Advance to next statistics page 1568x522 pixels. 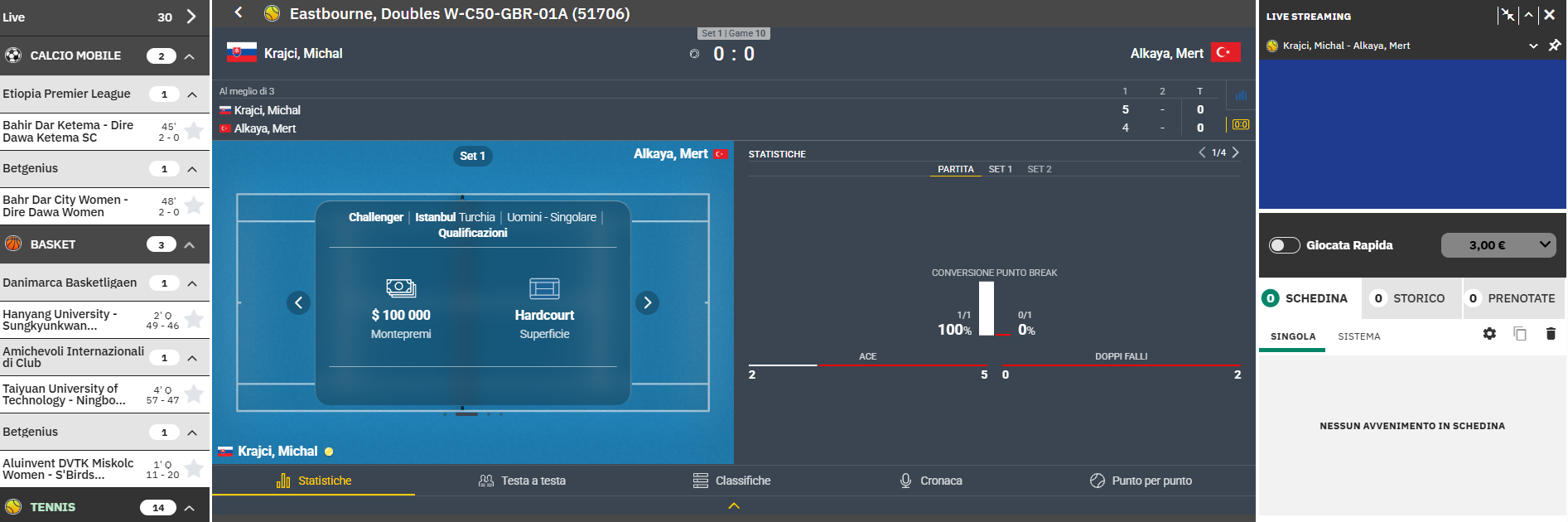(1235, 152)
